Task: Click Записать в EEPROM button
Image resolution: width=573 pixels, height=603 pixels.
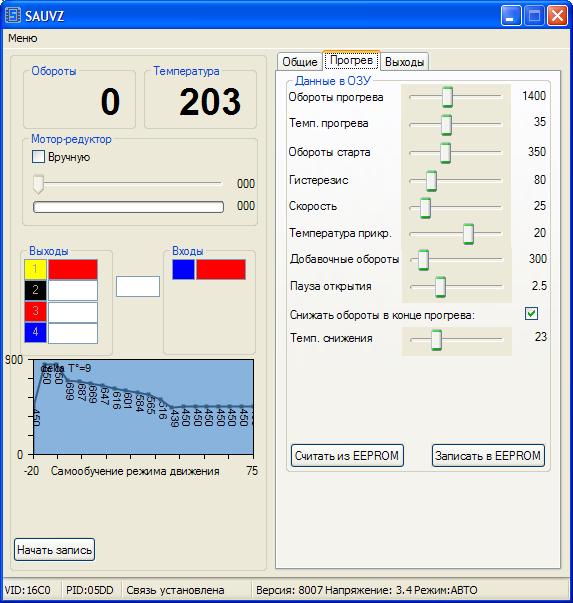Action: (x=488, y=456)
